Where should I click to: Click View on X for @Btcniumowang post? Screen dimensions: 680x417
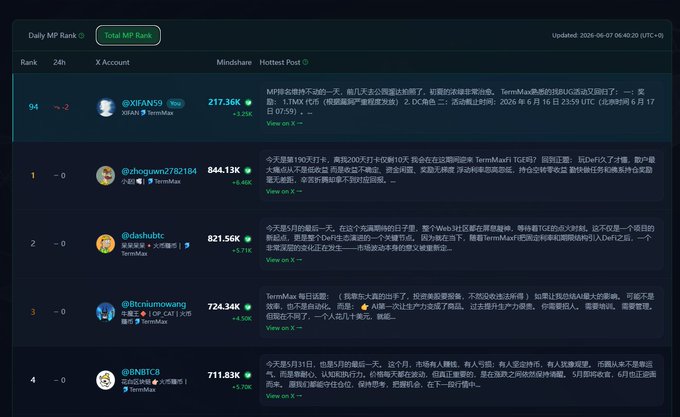pyautogui.click(x=284, y=328)
